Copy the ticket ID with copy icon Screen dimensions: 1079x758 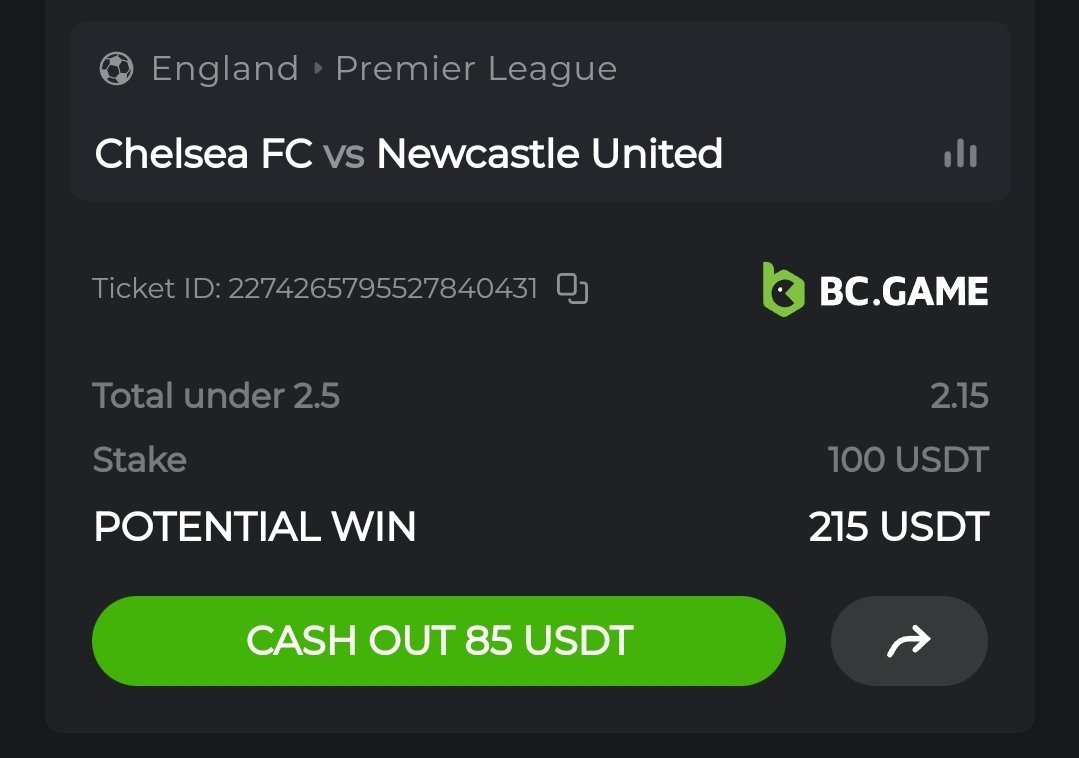(x=572, y=289)
